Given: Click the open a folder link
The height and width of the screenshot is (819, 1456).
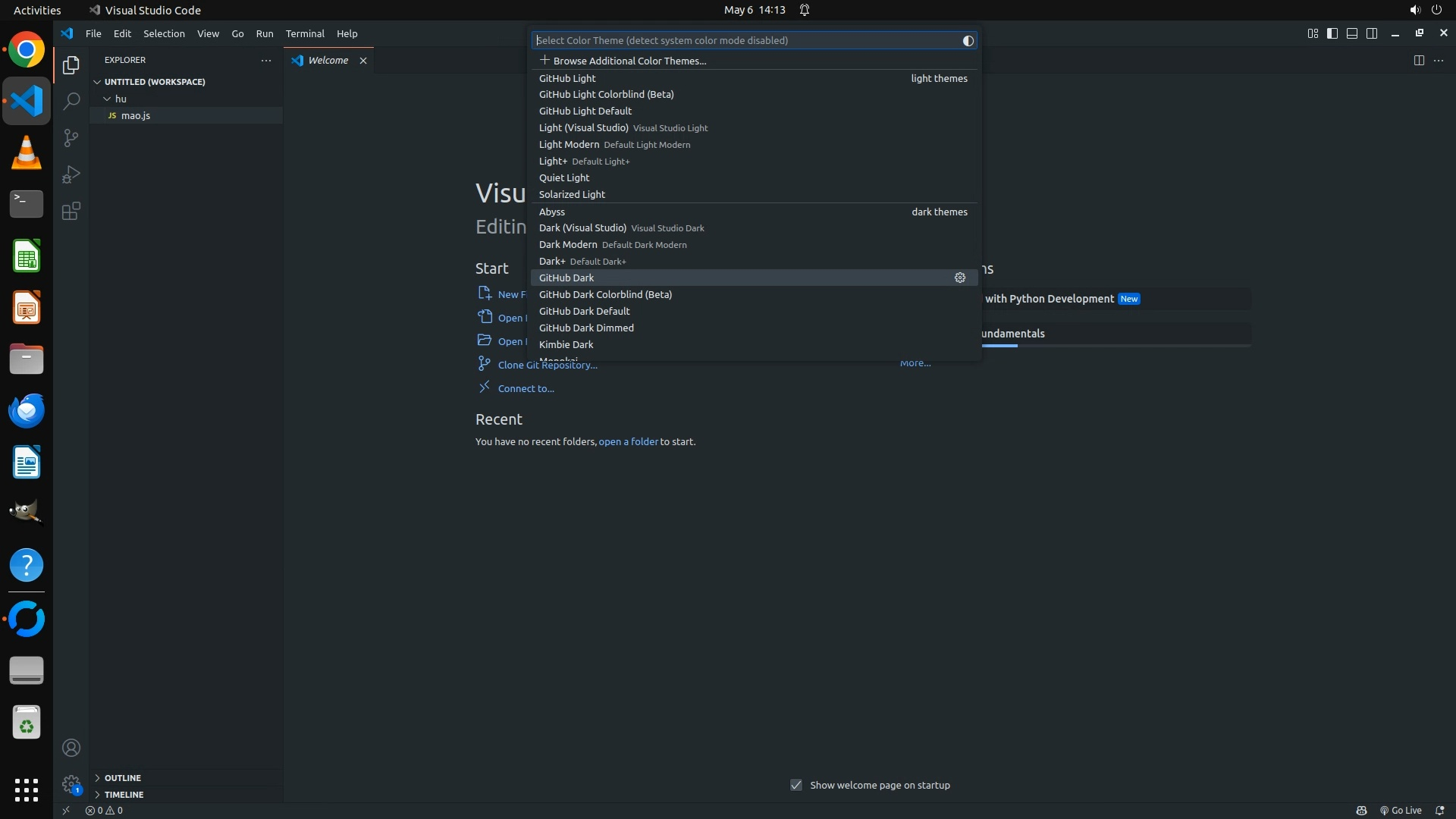Looking at the screenshot, I should (x=628, y=441).
